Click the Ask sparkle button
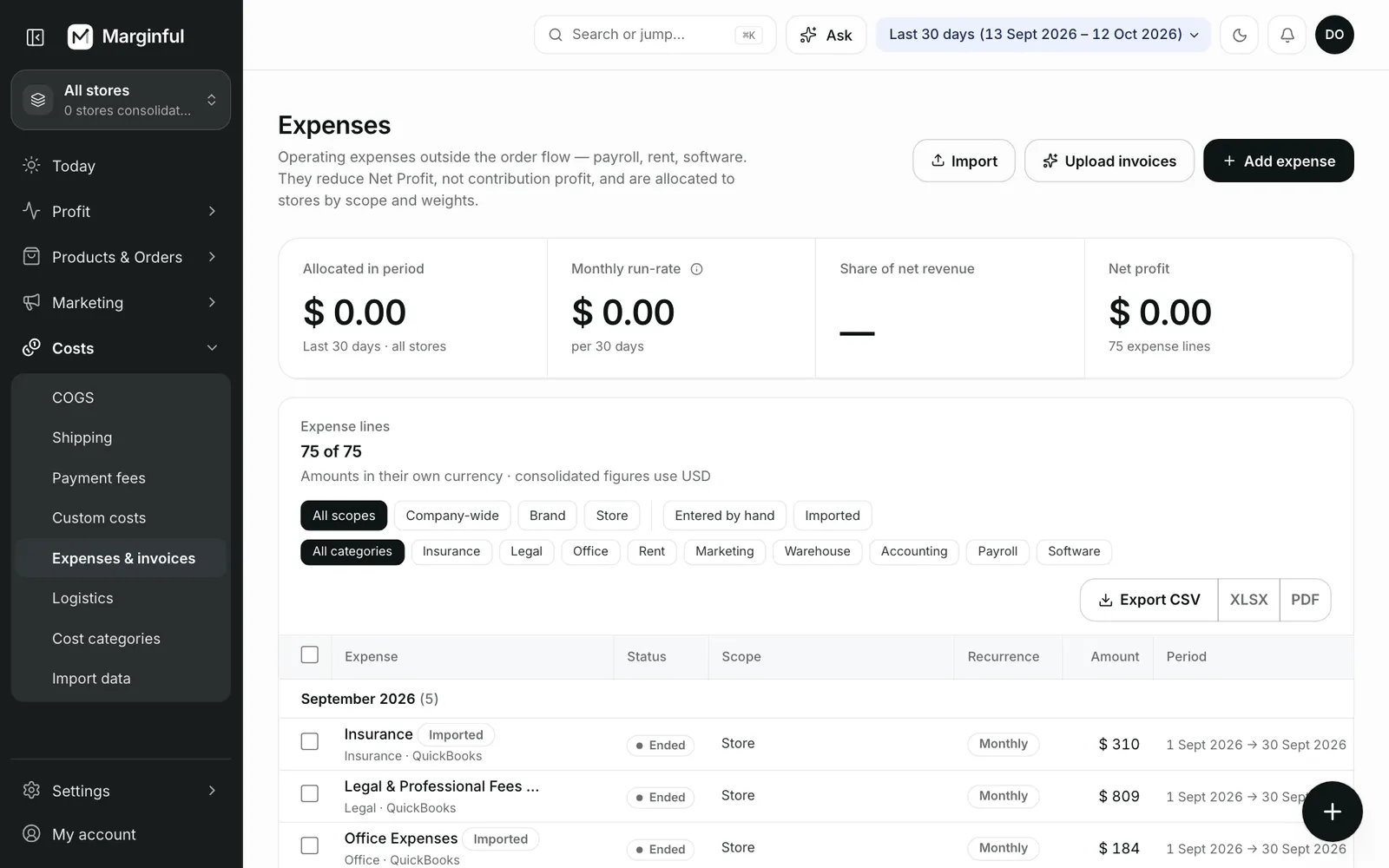This screenshot has width=1389, height=868. coord(826,35)
